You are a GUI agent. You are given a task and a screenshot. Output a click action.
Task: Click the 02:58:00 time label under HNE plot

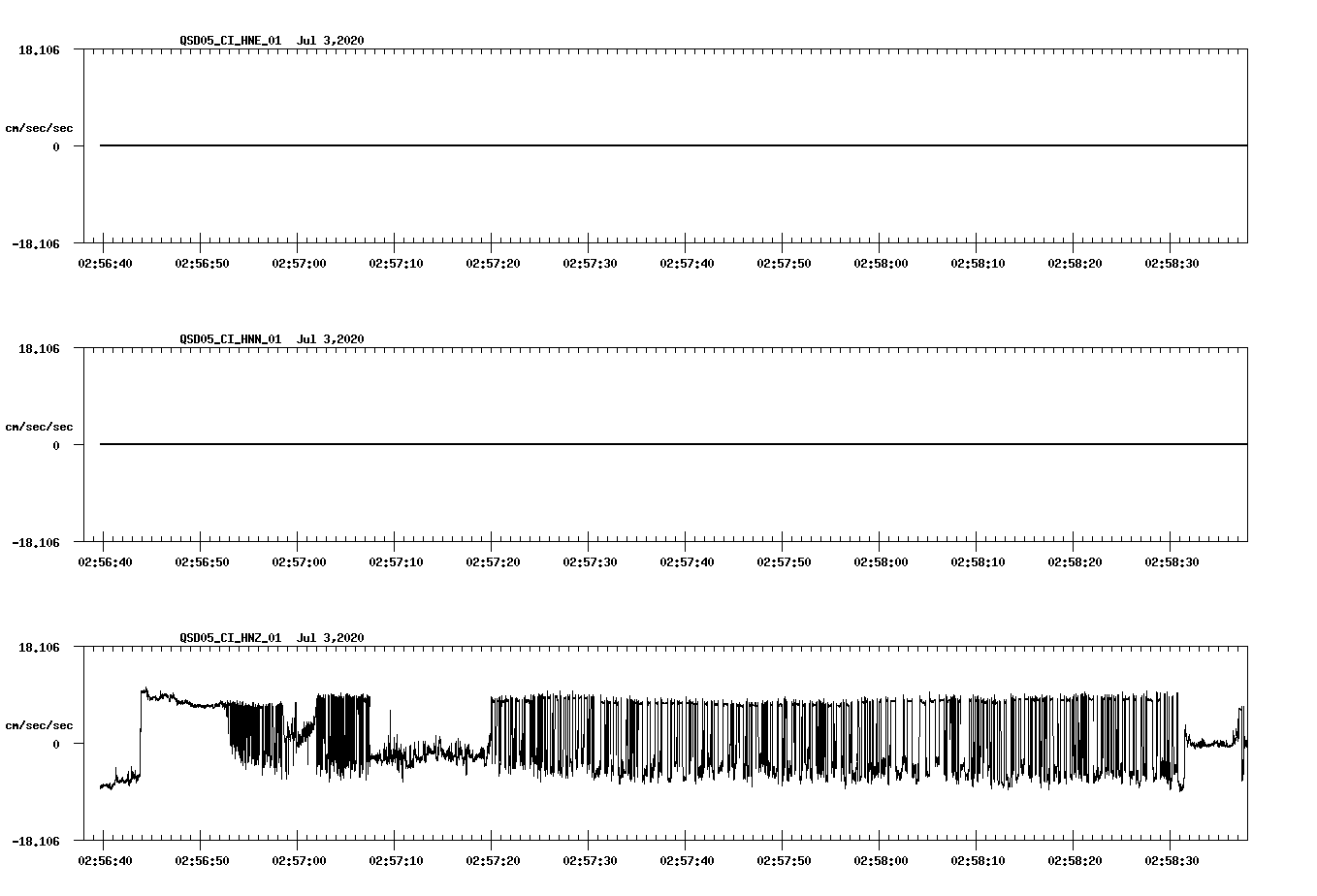click(x=881, y=264)
